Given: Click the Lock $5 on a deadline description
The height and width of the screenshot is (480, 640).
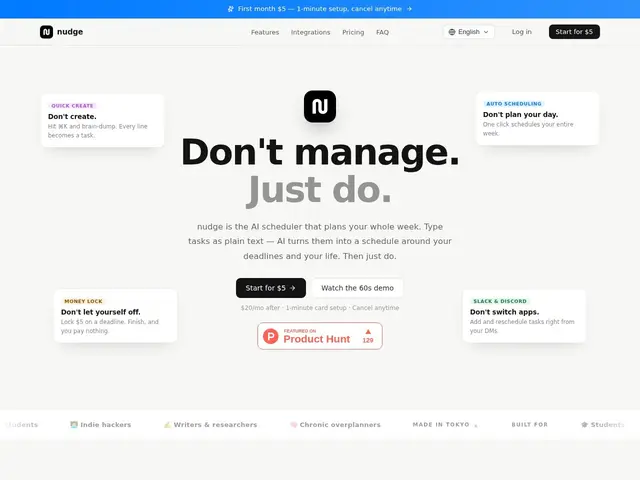Looking at the screenshot, I should point(110,326).
